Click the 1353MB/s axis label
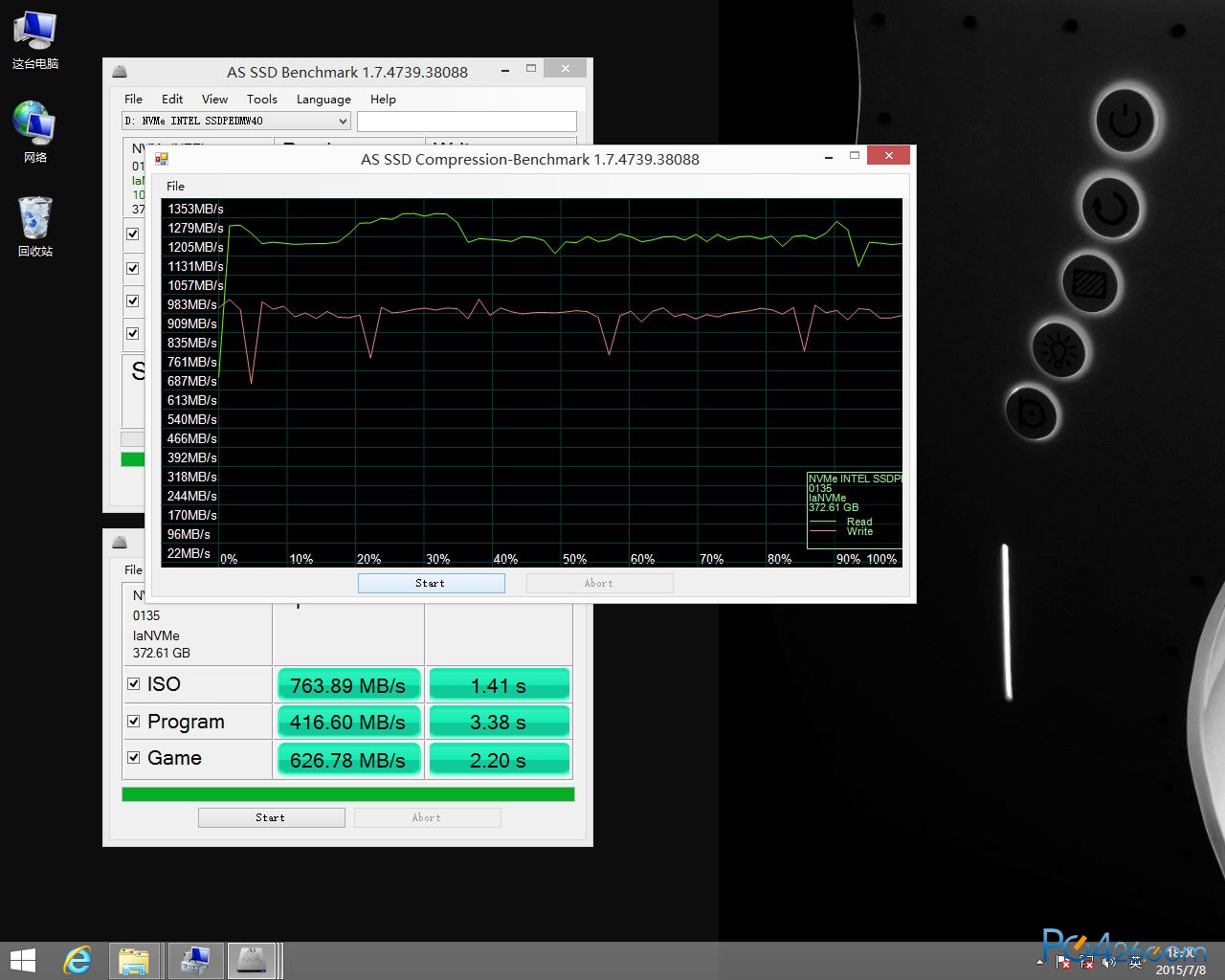The image size is (1225, 980). pos(195,209)
